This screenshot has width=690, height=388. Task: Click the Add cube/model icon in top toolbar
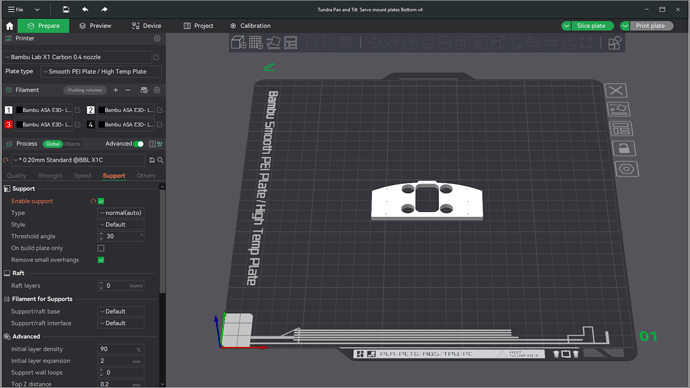(x=239, y=43)
